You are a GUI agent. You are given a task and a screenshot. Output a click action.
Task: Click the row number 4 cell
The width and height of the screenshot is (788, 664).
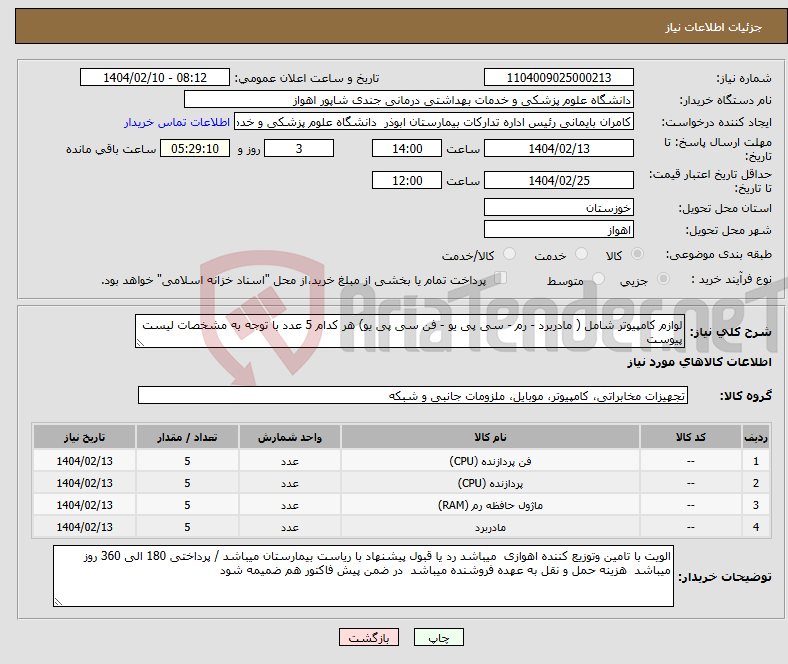755,527
